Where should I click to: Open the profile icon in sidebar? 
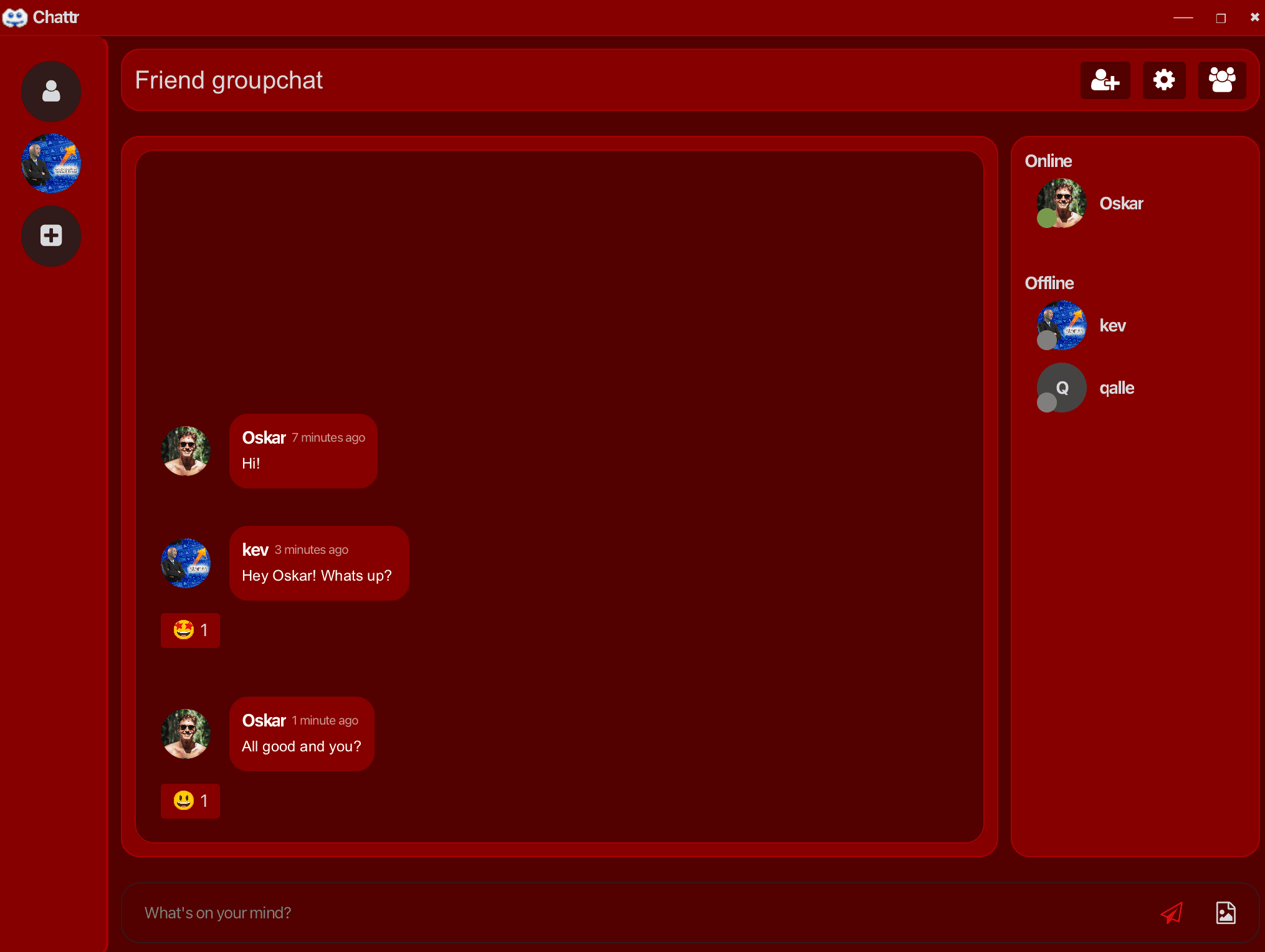pyautogui.click(x=51, y=92)
